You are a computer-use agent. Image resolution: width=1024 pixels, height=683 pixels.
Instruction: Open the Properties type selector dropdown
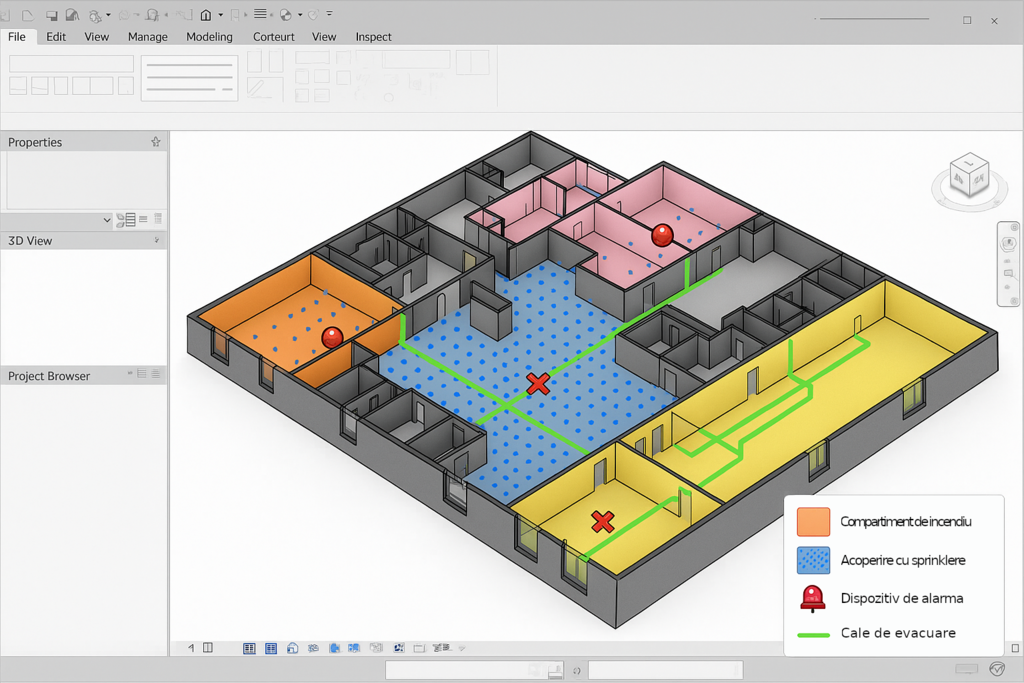pos(107,220)
